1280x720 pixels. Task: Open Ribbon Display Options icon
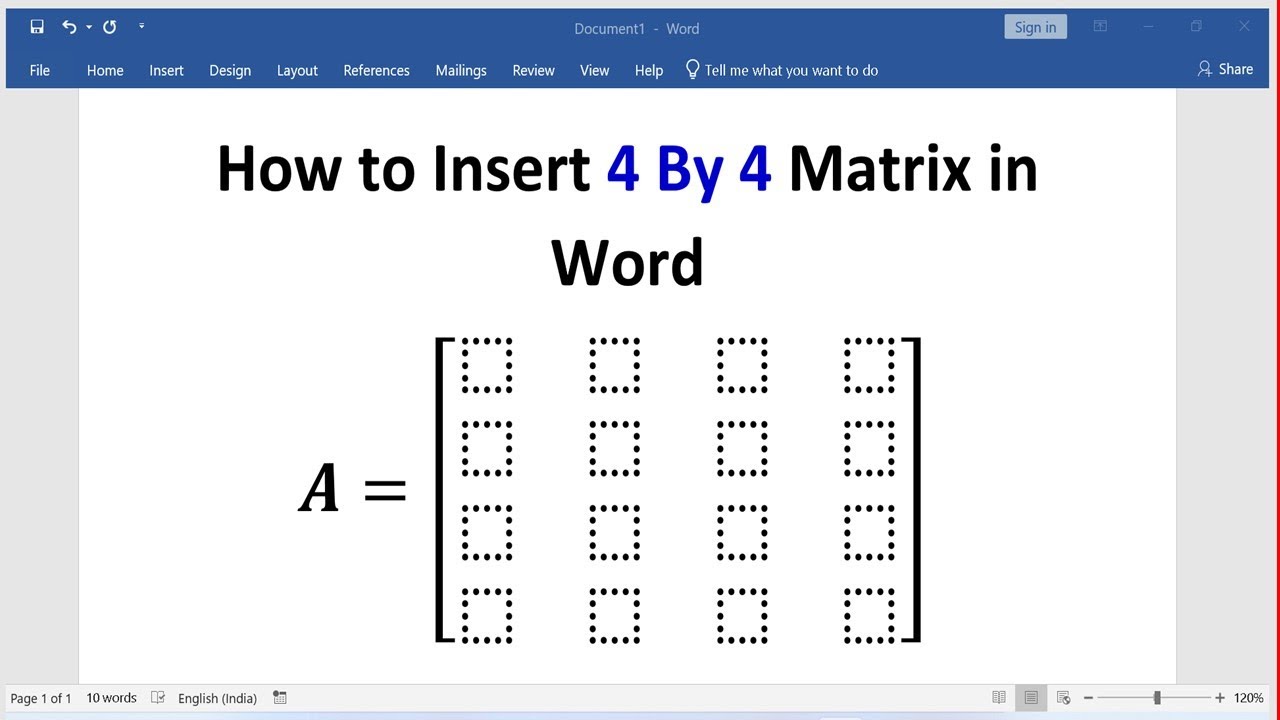(1100, 27)
